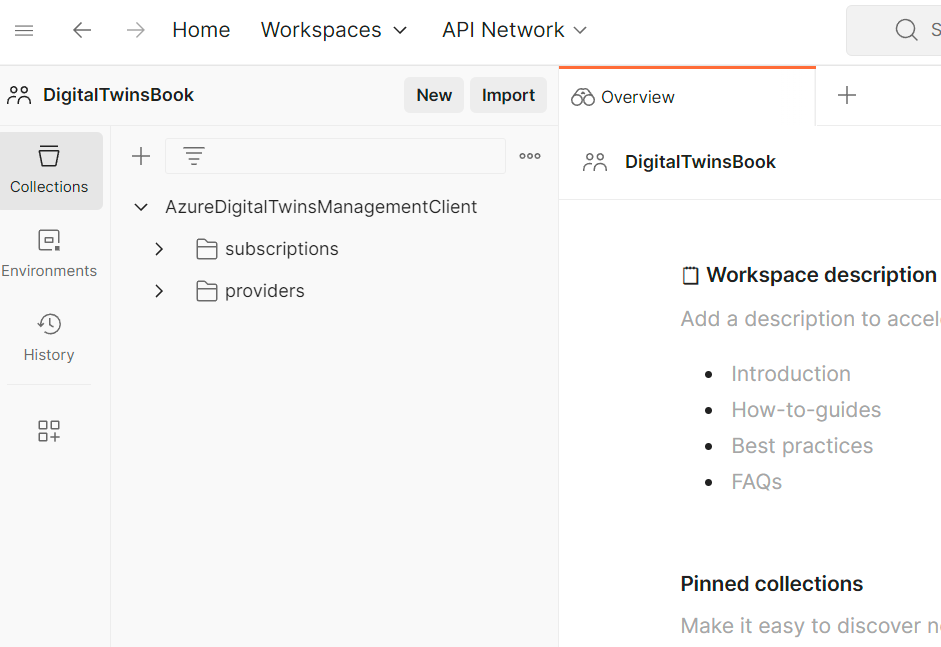
Task: Go forward with the right arrow
Action: click(x=136, y=30)
